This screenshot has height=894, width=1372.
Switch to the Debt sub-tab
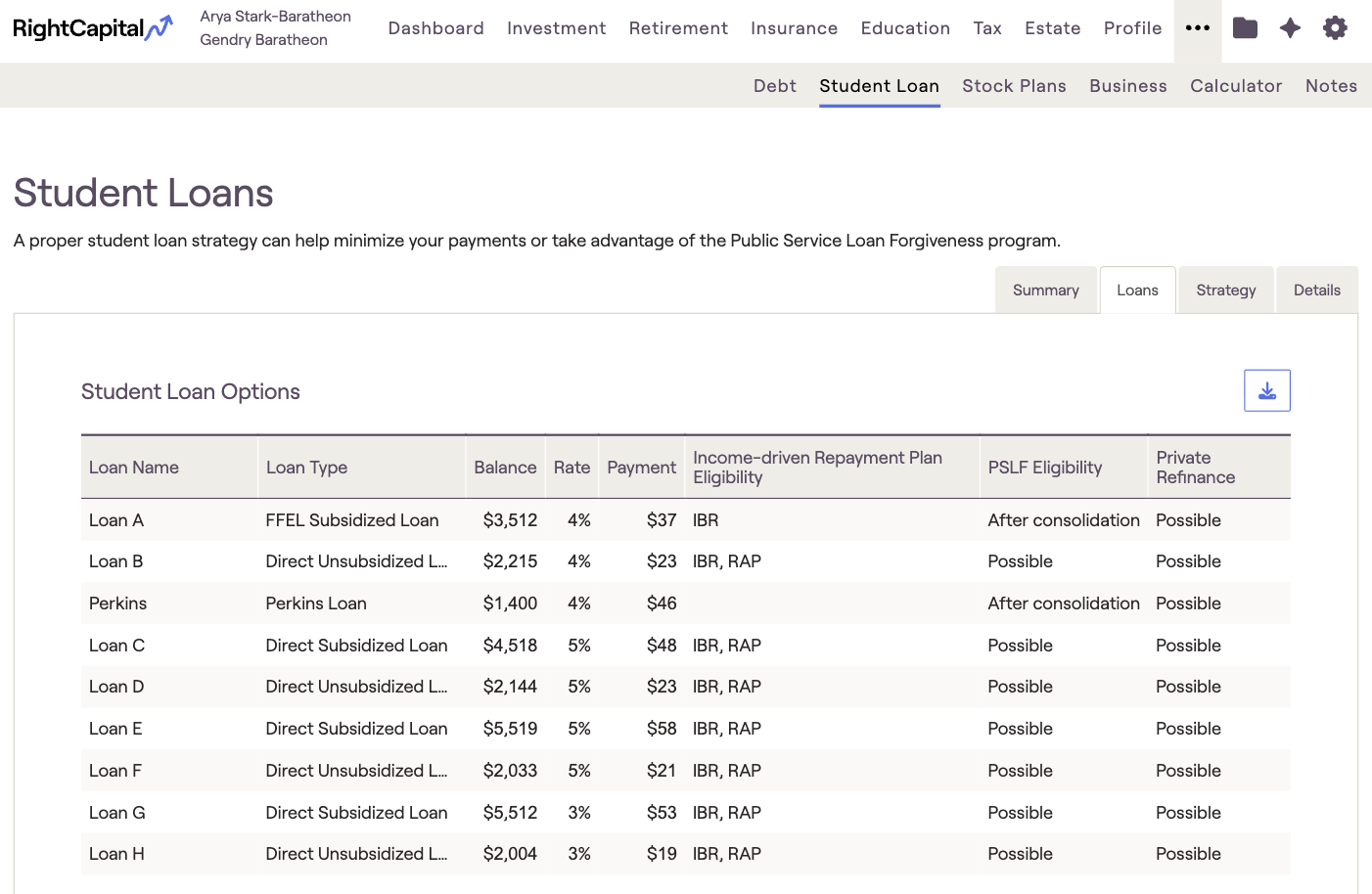click(x=775, y=86)
